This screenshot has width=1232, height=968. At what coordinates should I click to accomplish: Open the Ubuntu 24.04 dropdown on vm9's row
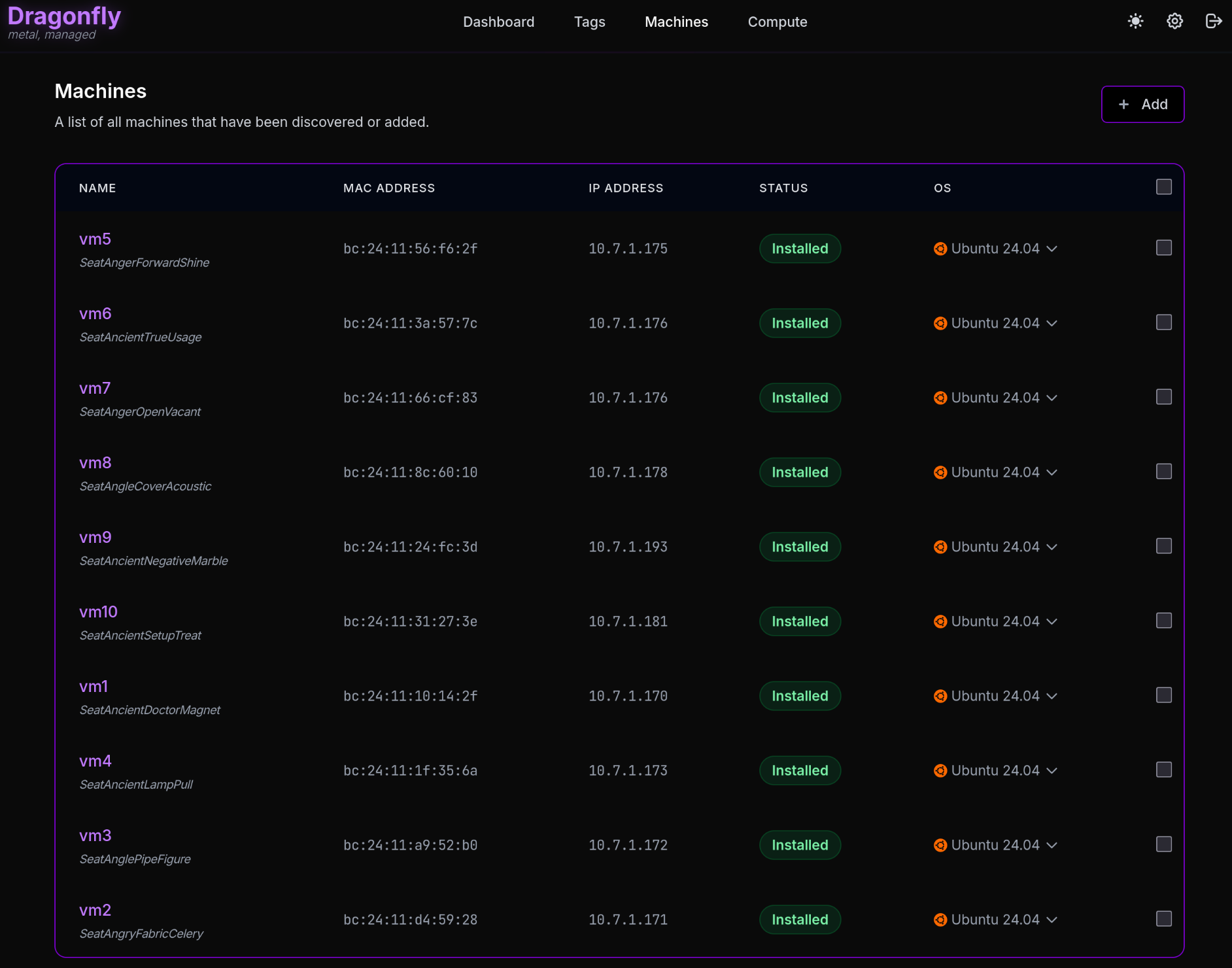1052,547
